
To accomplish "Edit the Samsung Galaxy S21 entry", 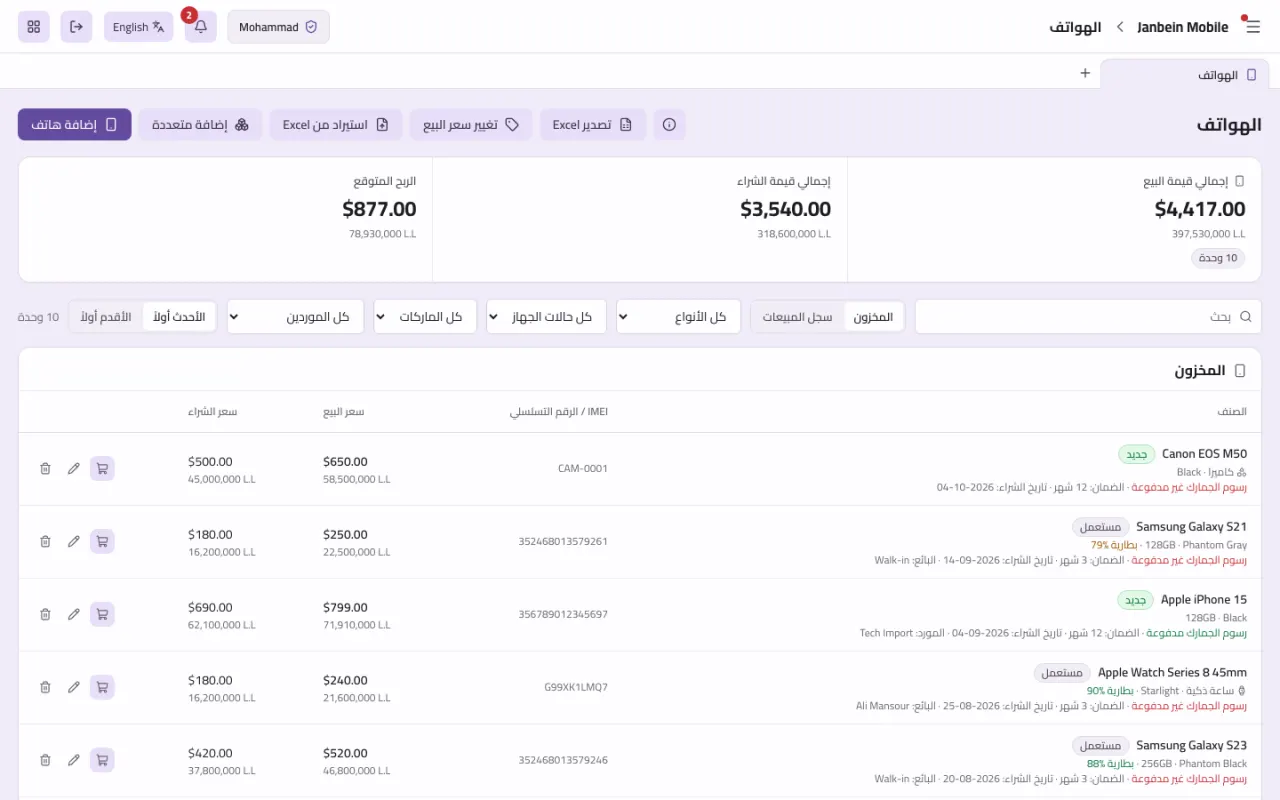I will (73, 541).
